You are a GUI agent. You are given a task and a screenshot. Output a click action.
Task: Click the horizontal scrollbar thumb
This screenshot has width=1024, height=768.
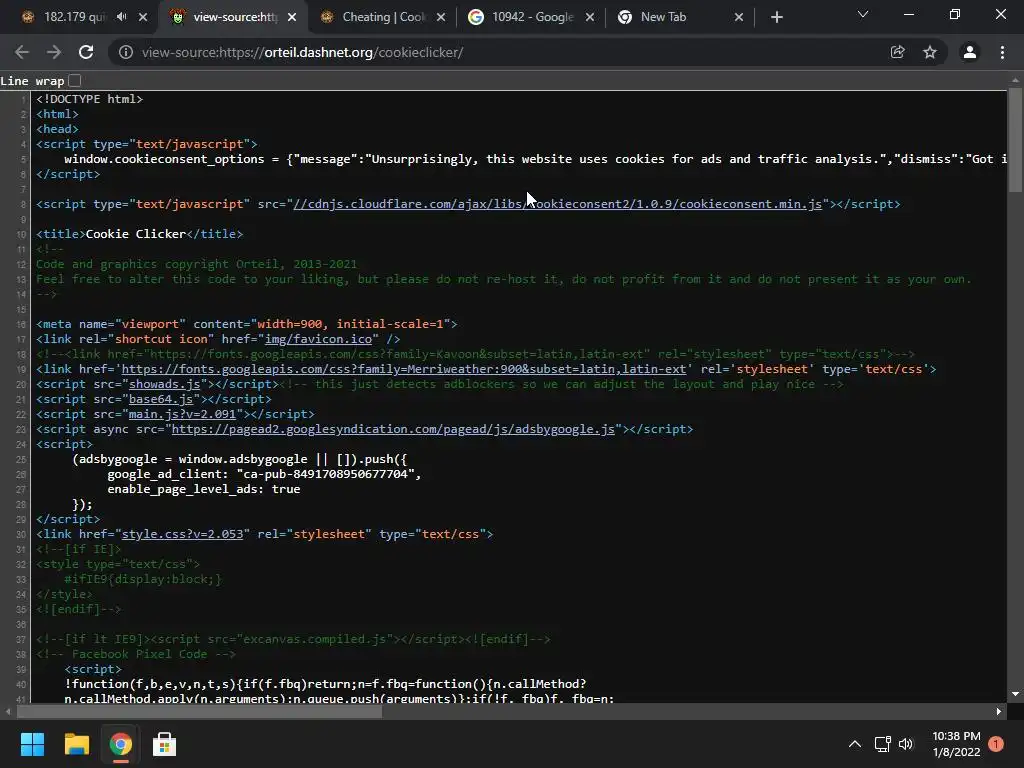coord(199,711)
